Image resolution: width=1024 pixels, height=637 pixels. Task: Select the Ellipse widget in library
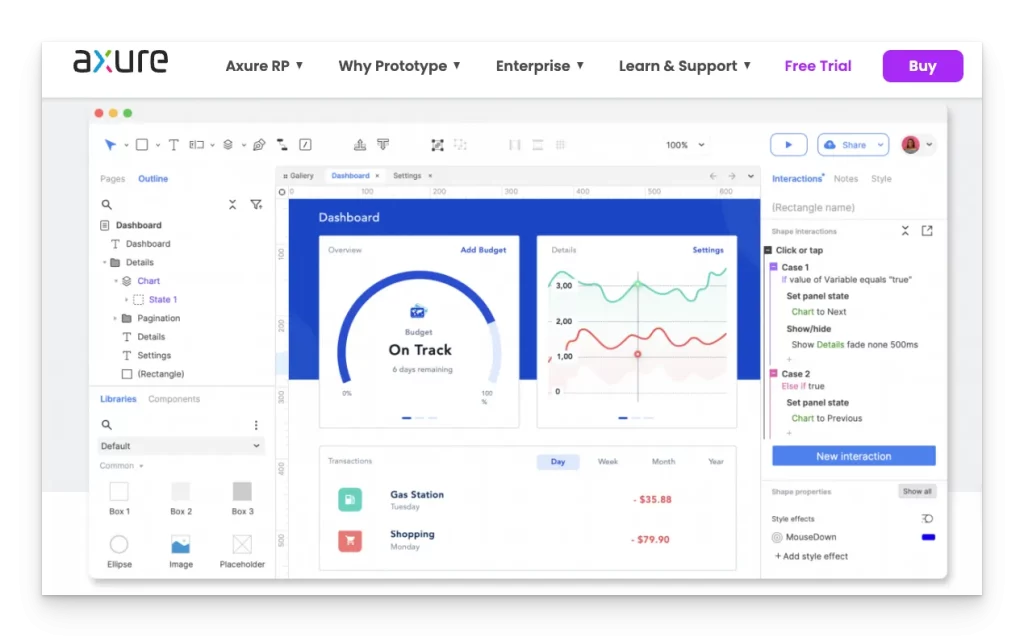tap(119, 551)
